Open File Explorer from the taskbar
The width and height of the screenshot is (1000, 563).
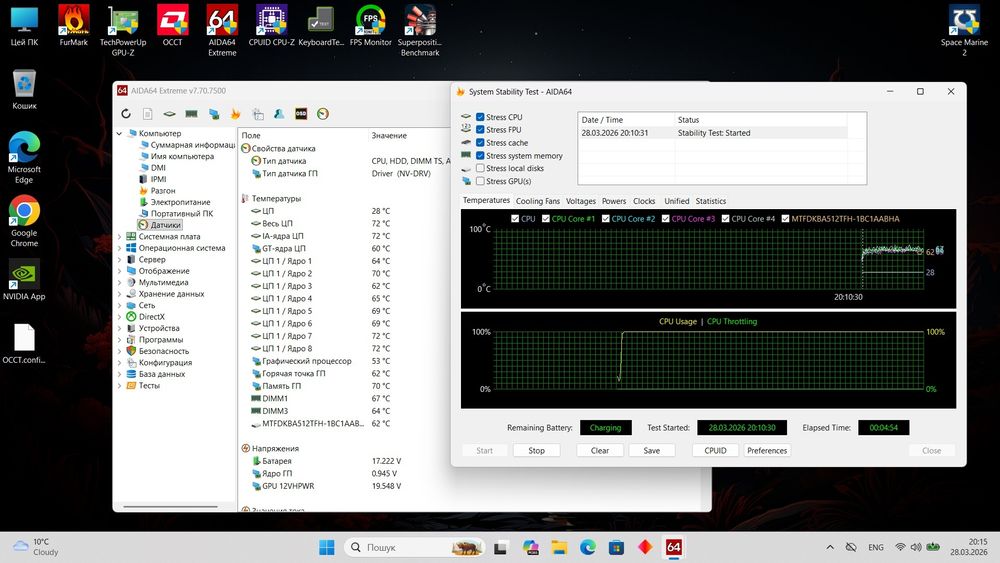559,547
